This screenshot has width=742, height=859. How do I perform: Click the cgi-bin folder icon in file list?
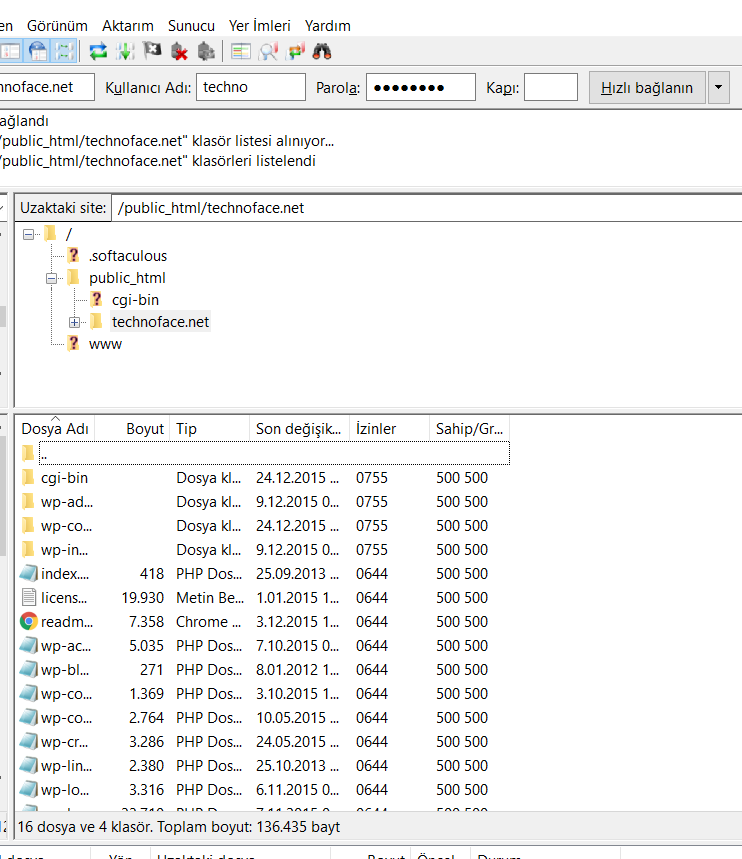click(28, 477)
